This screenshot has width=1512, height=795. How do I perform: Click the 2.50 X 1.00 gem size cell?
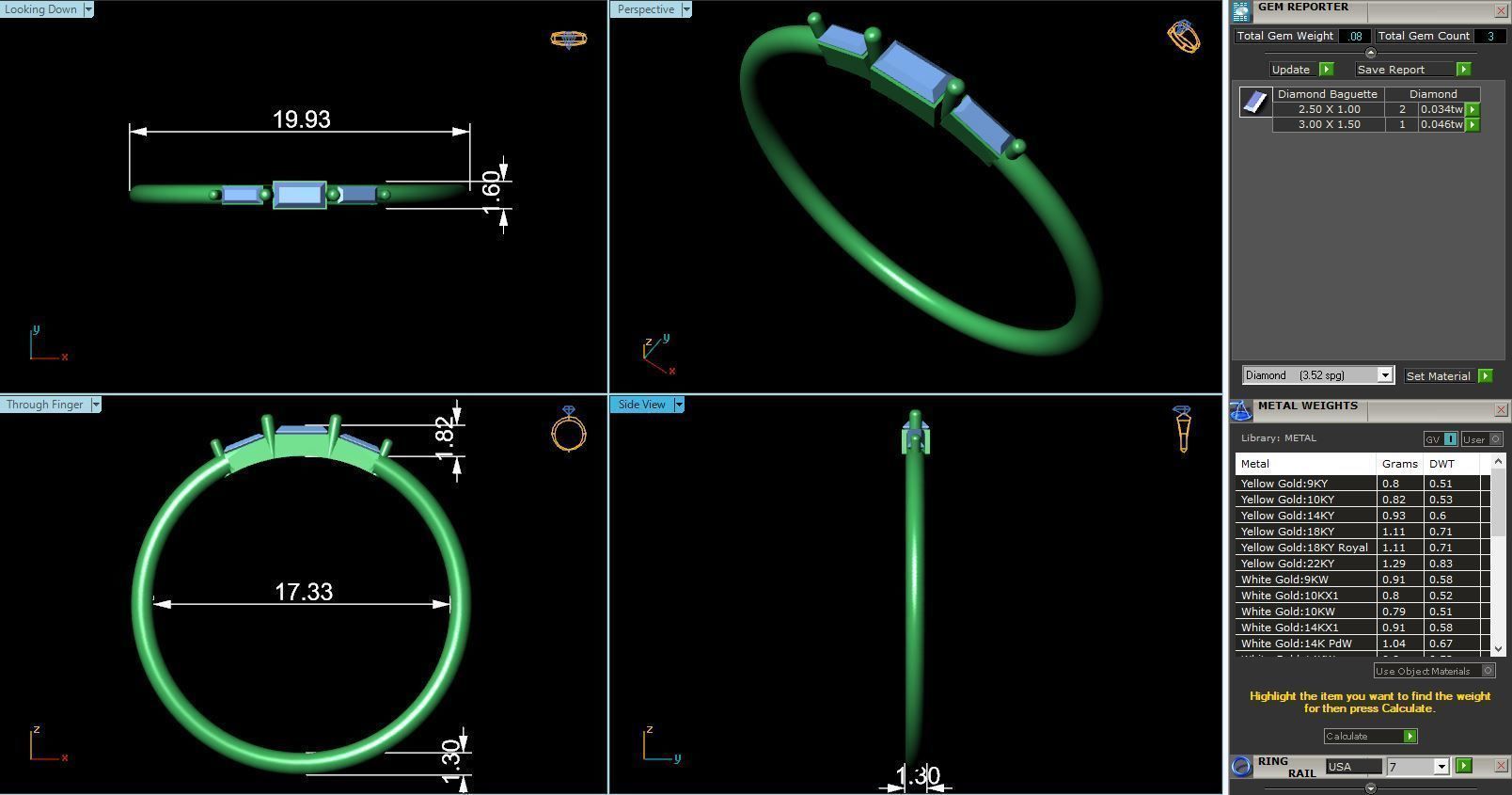(1329, 109)
